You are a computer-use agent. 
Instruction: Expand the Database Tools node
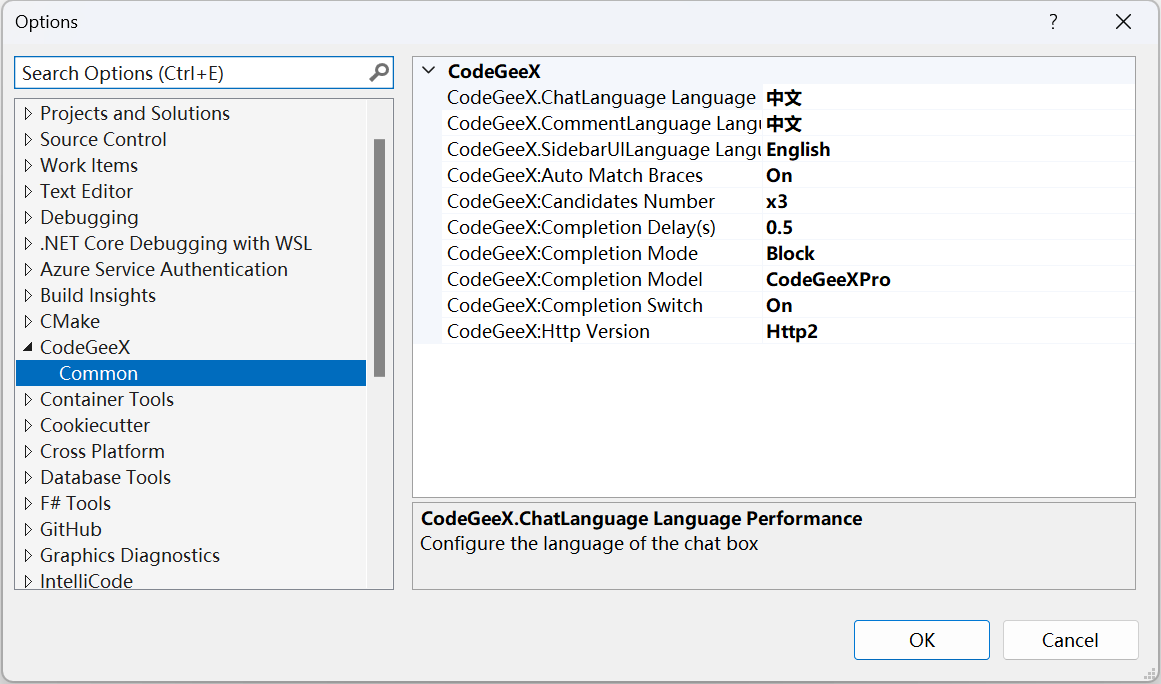coord(28,477)
